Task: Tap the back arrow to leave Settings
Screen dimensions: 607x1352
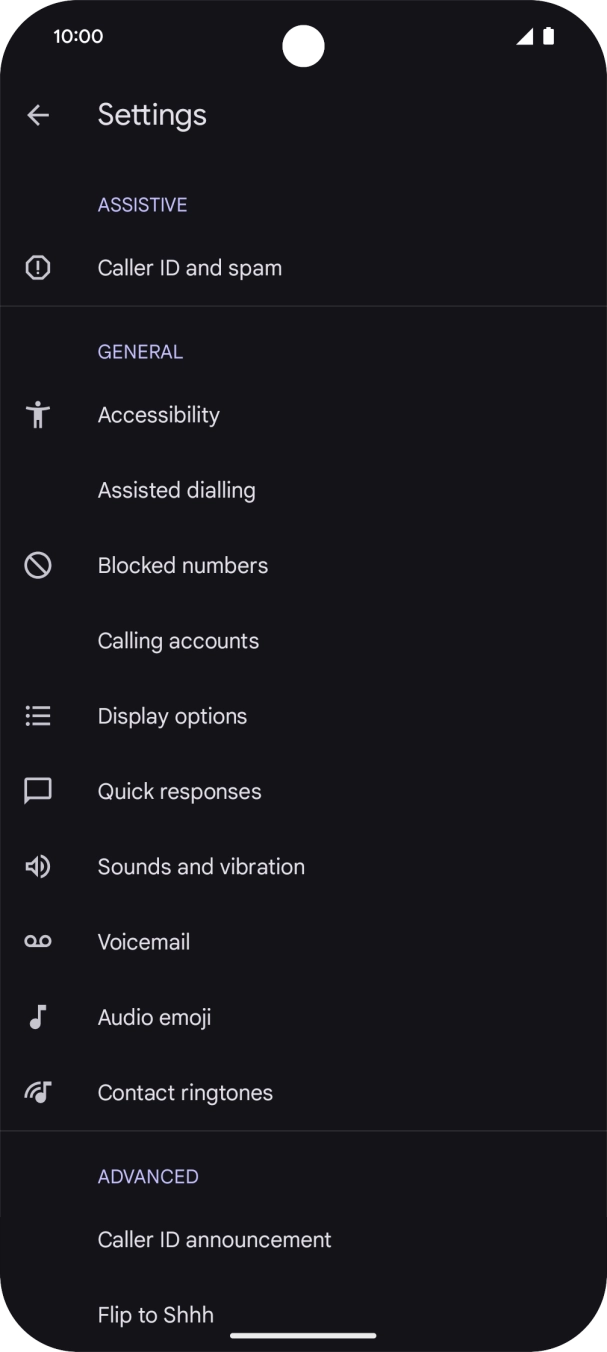Action: (x=38, y=114)
